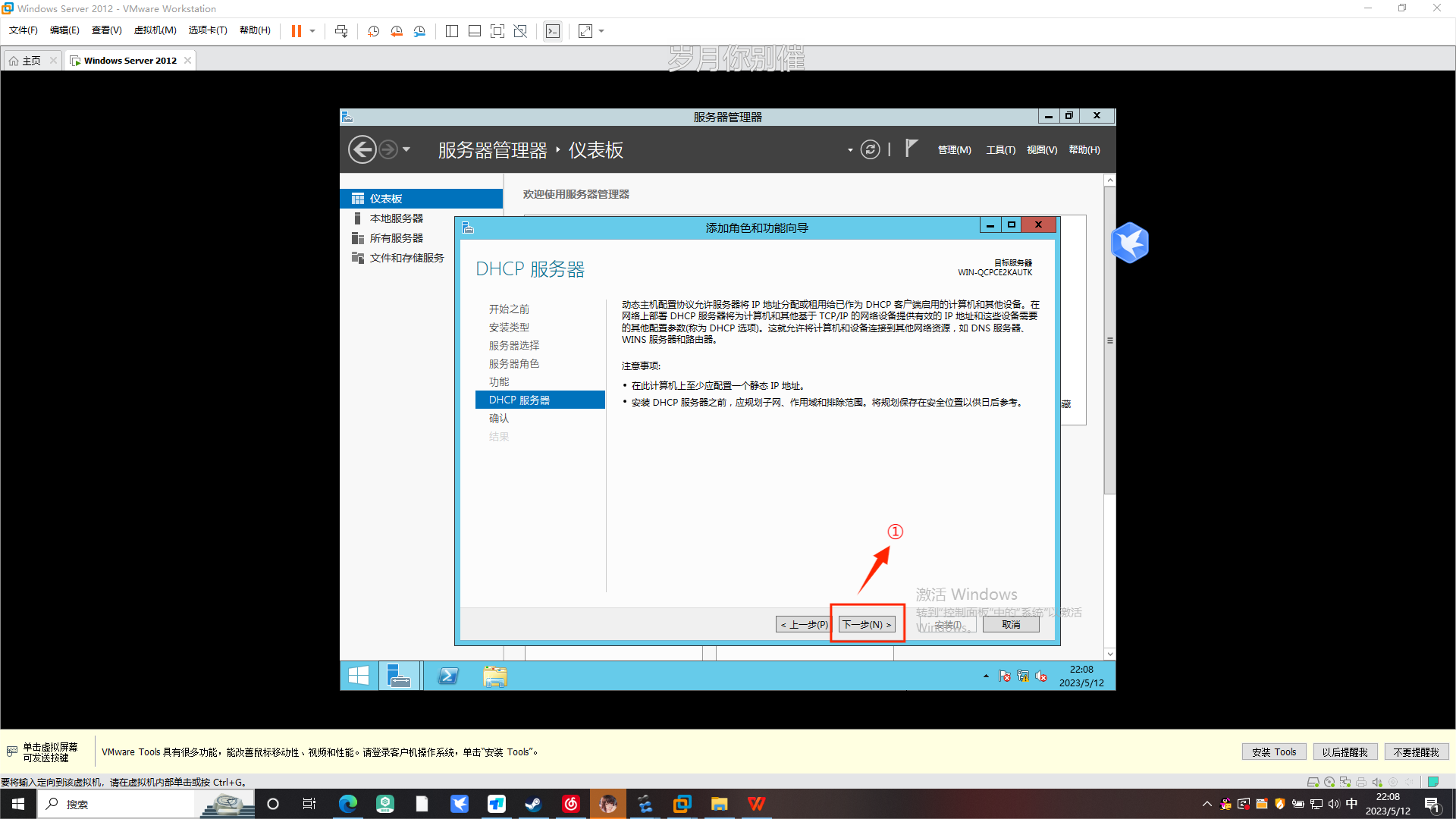Image resolution: width=1456 pixels, height=819 pixels.
Task: Click the Server Manager vertical scrollbar
Action: 1109,341
